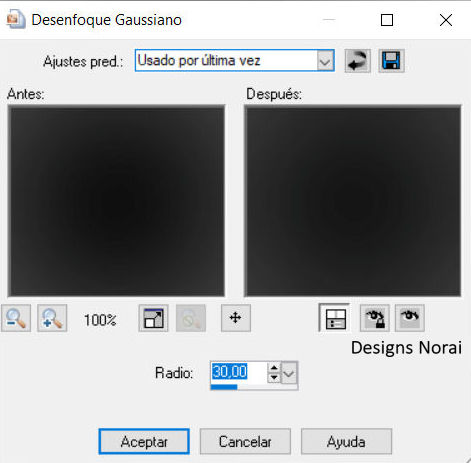Decrease Radio with the down spinner arrow
The image size is (471, 463).
click(274, 377)
